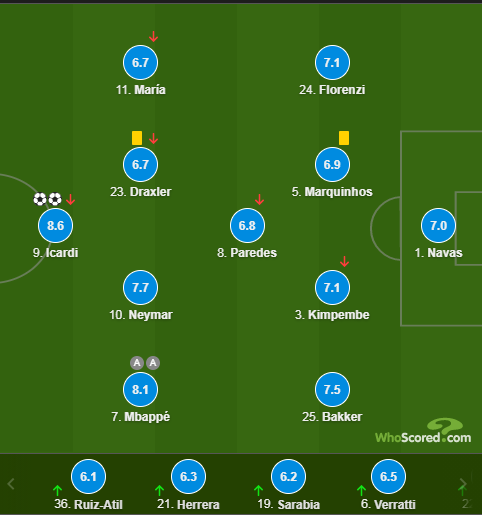This screenshot has height=515, width=482.
Task: Open the 24. Florenzi player name
Action: point(332,90)
